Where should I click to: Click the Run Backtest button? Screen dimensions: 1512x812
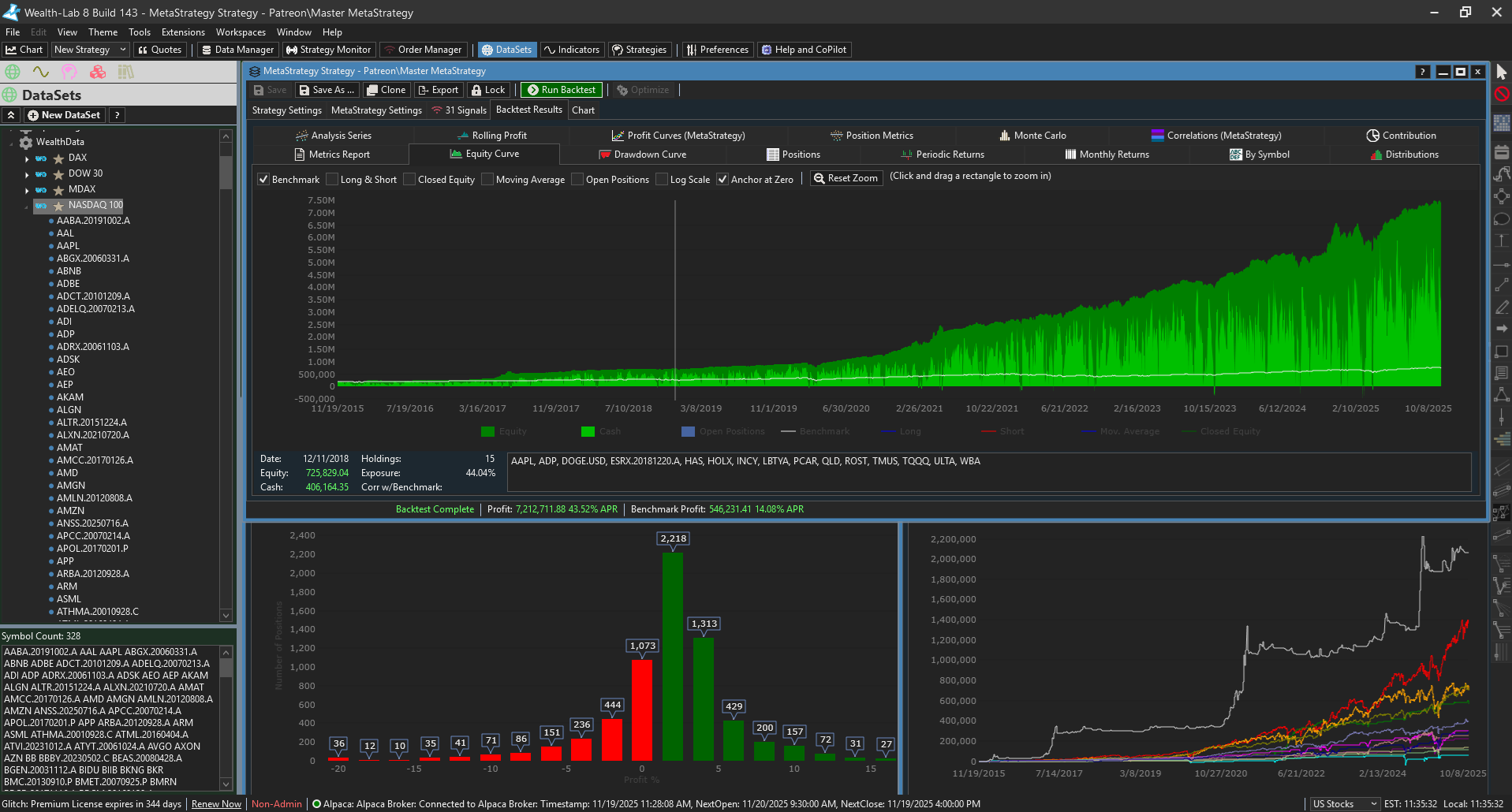tap(561, 89)
